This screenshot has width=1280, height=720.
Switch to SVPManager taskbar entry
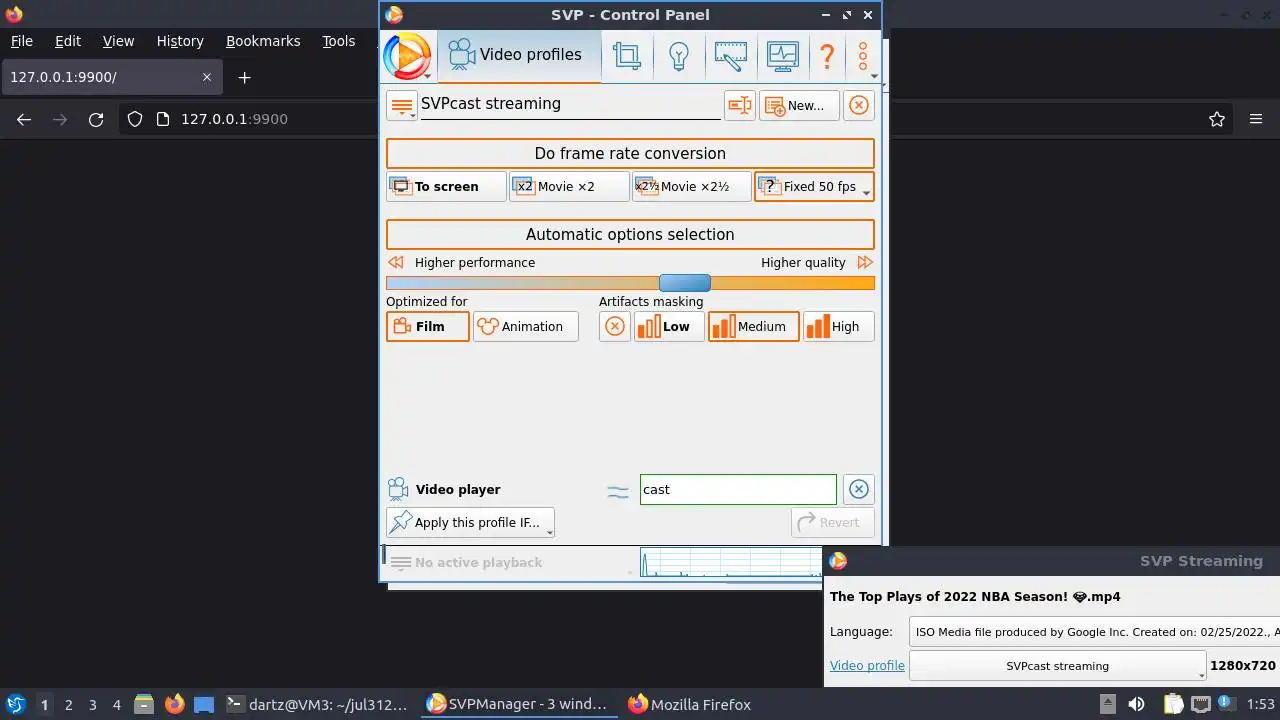518,704
